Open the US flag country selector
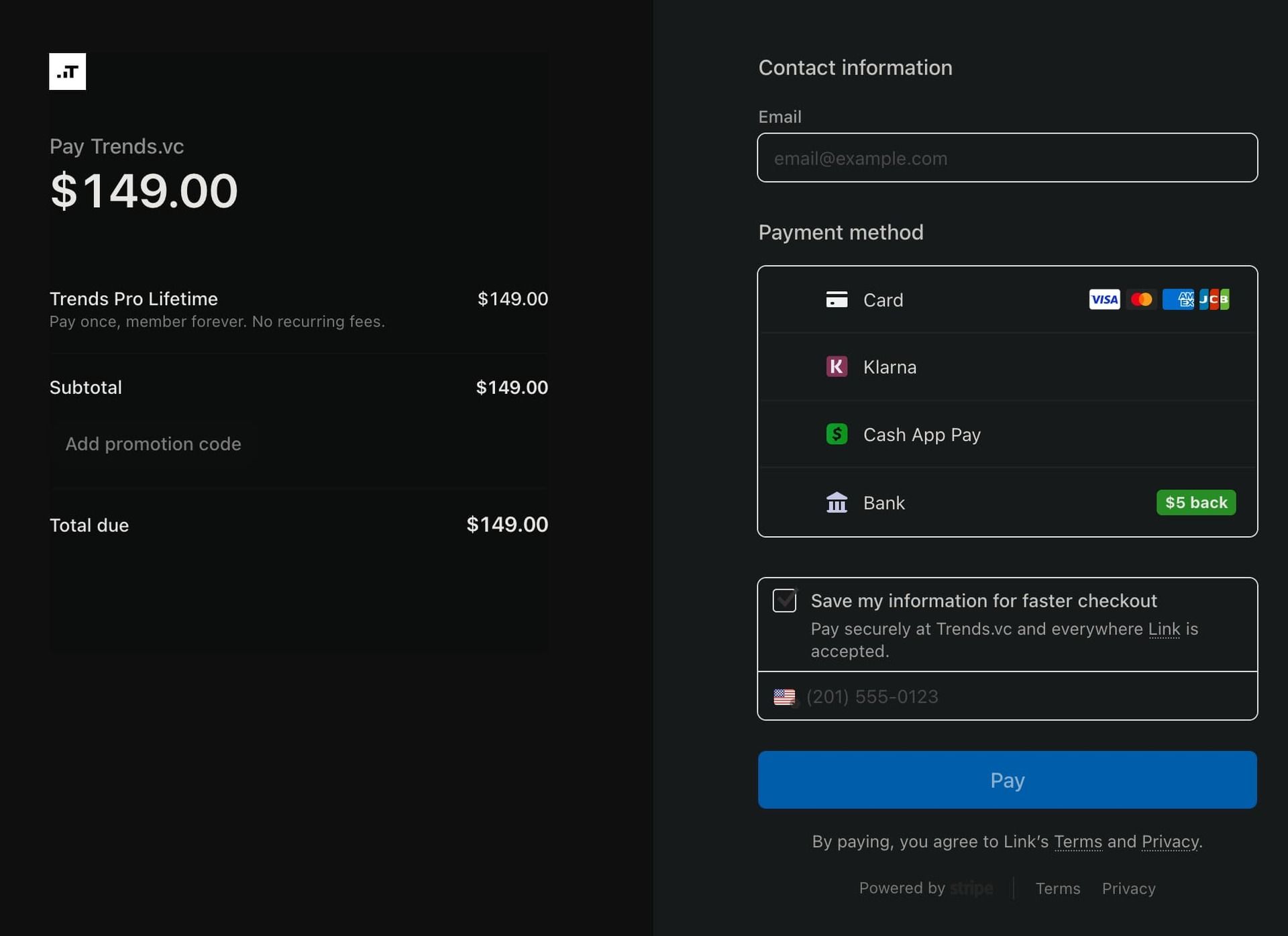 click(785, 697)
